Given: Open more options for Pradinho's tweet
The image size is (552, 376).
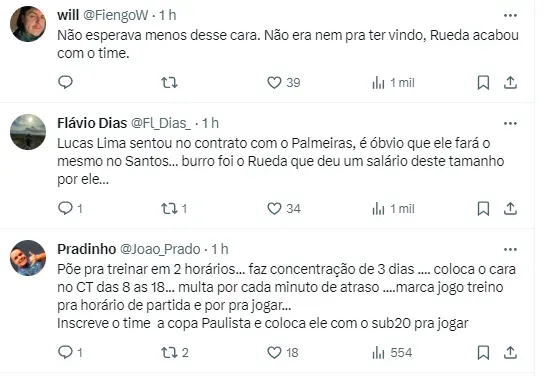Looking at the screenshot, I should point(510,250).
